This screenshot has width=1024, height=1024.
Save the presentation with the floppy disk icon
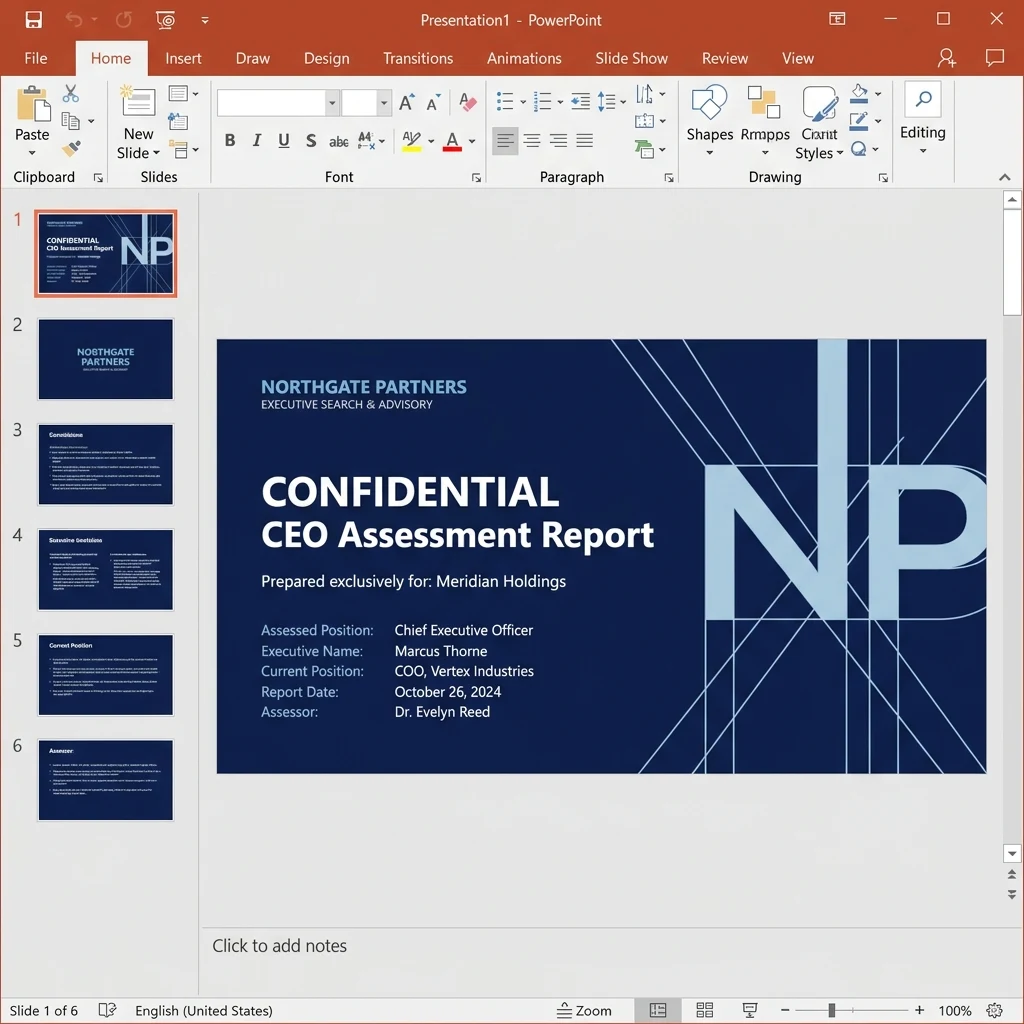tap(33, 20)
